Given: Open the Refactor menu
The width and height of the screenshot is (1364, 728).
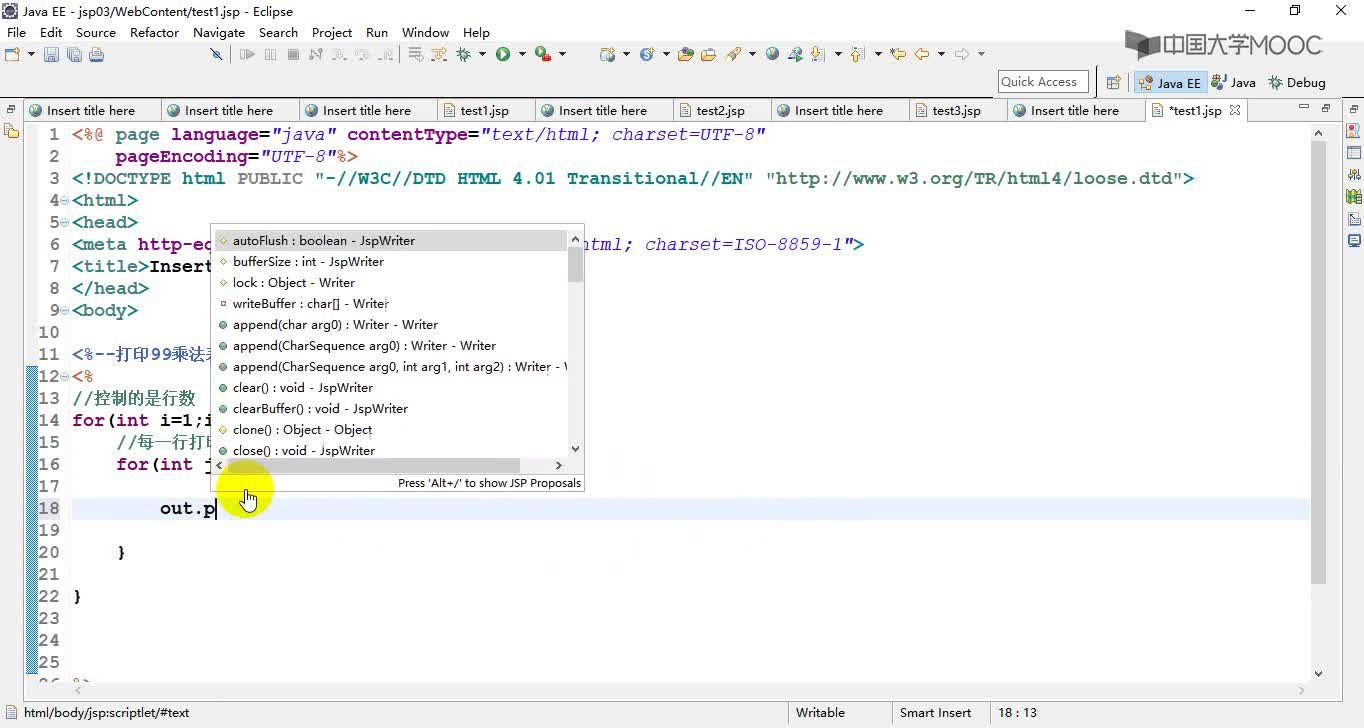Looking at the screenshot, I should click(154, 32).
